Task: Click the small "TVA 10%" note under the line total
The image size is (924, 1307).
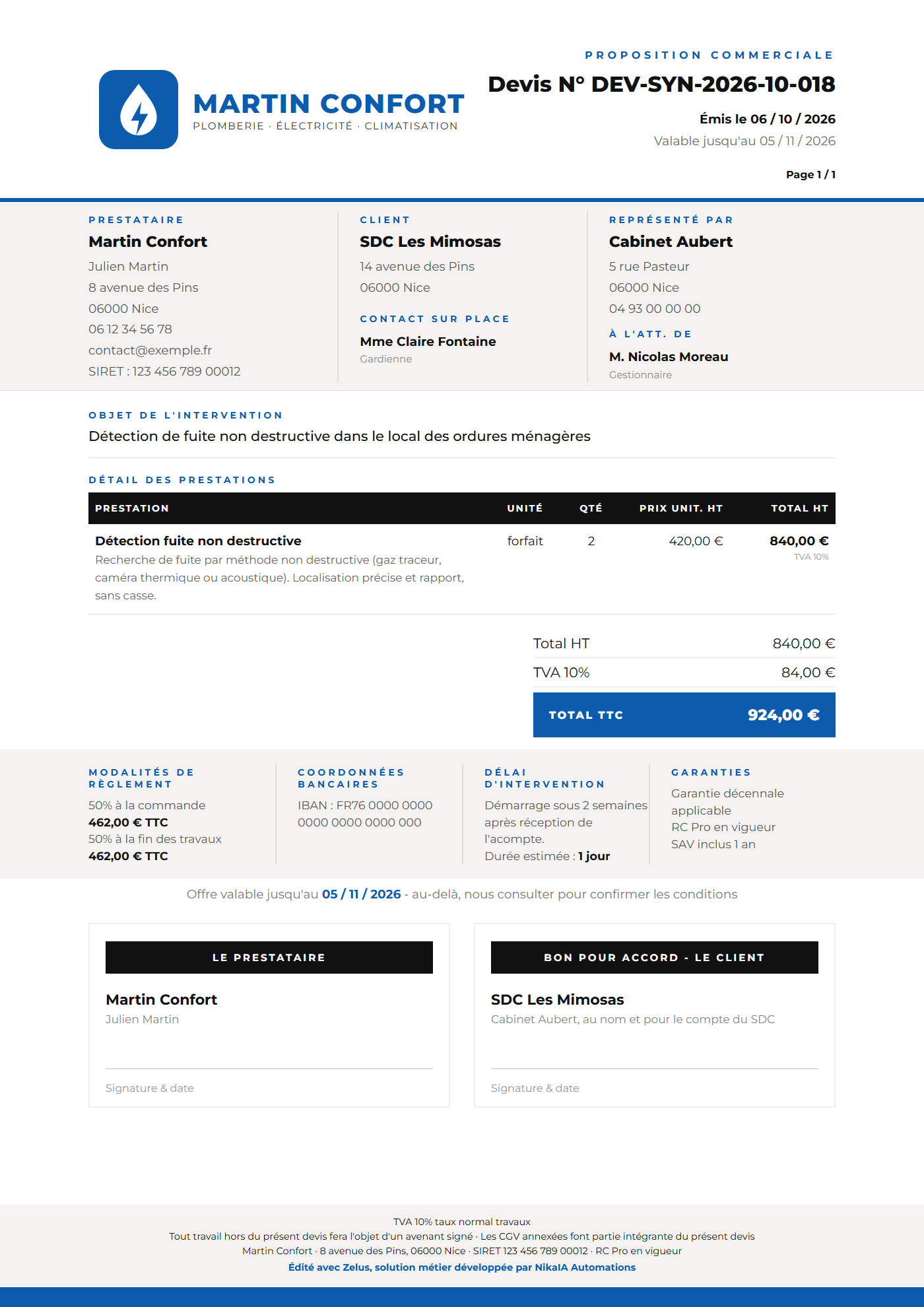Action: point(811,557)
